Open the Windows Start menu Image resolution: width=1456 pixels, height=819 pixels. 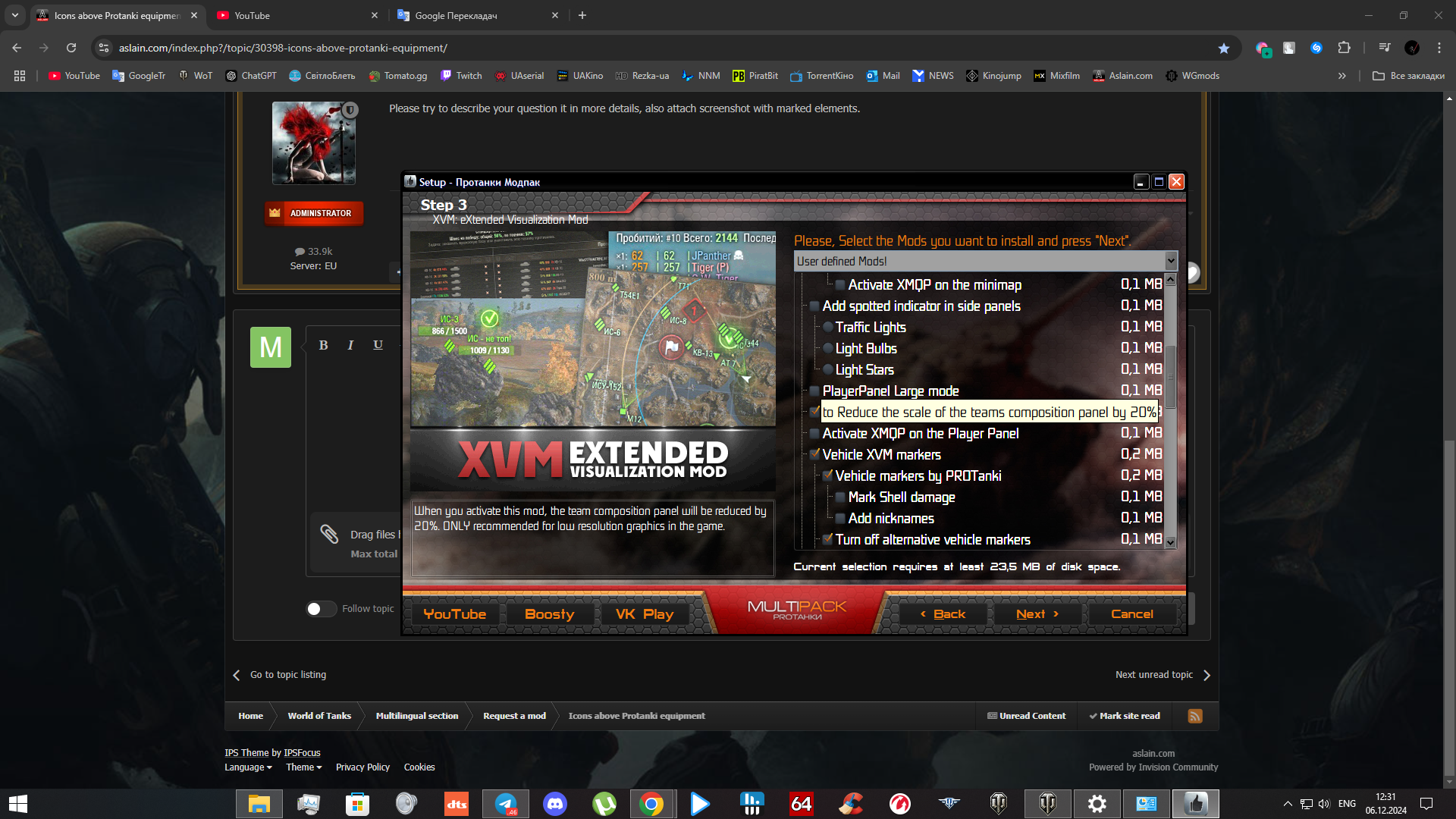[x=18, y=804]
